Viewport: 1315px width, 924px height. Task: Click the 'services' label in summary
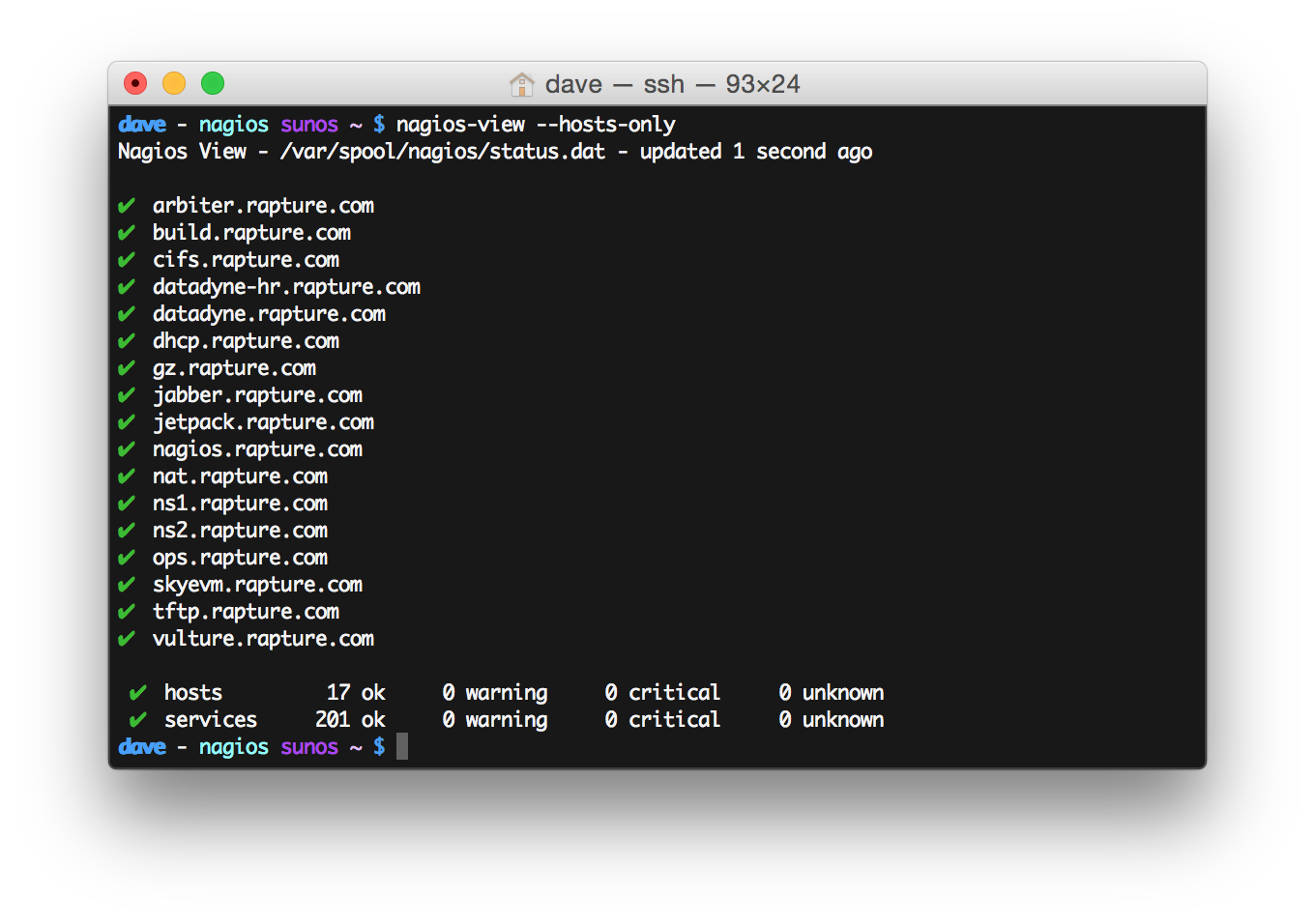(x=211, y=720)
